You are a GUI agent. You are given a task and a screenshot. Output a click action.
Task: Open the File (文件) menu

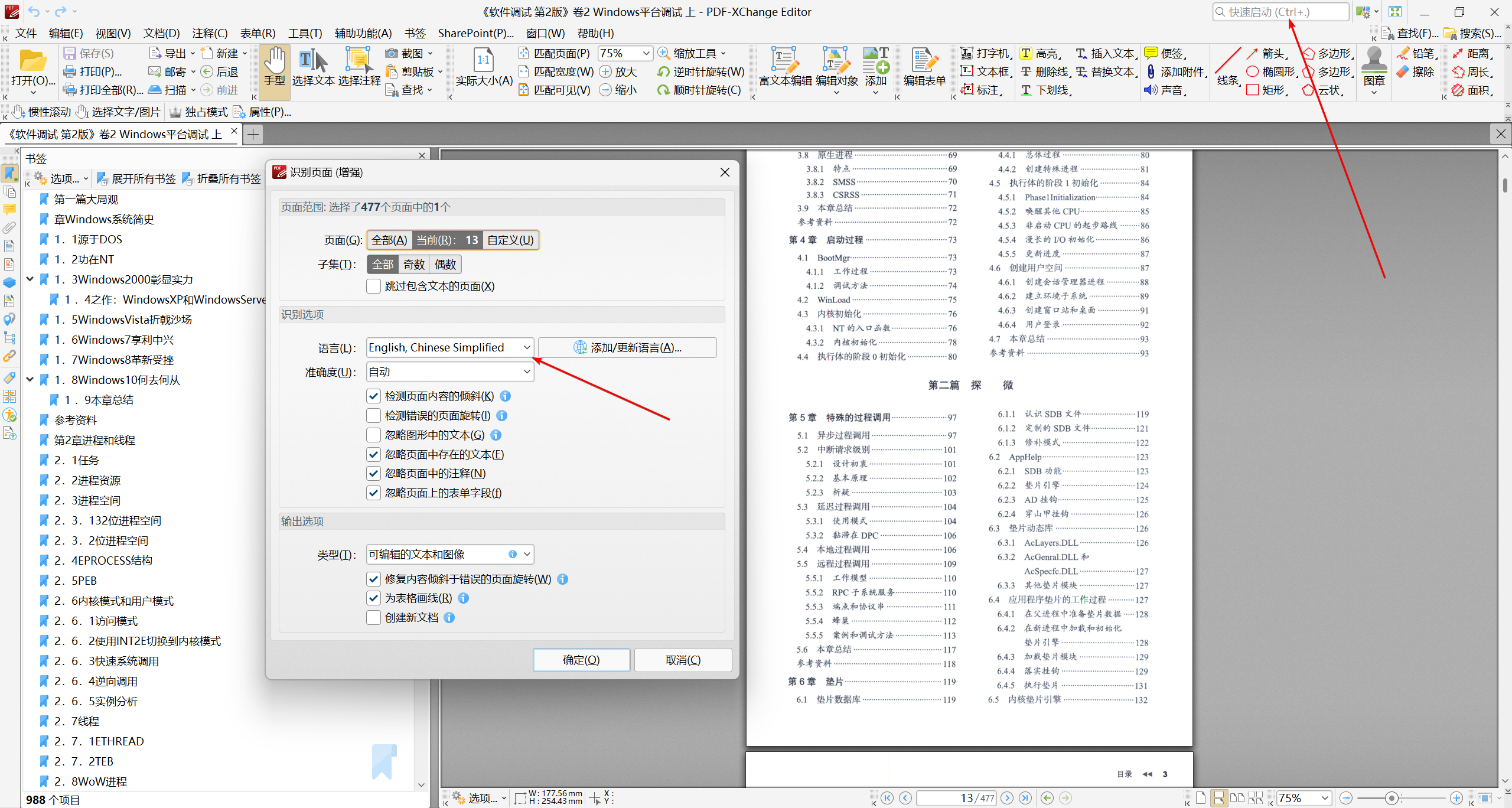[x=25, y=33]
